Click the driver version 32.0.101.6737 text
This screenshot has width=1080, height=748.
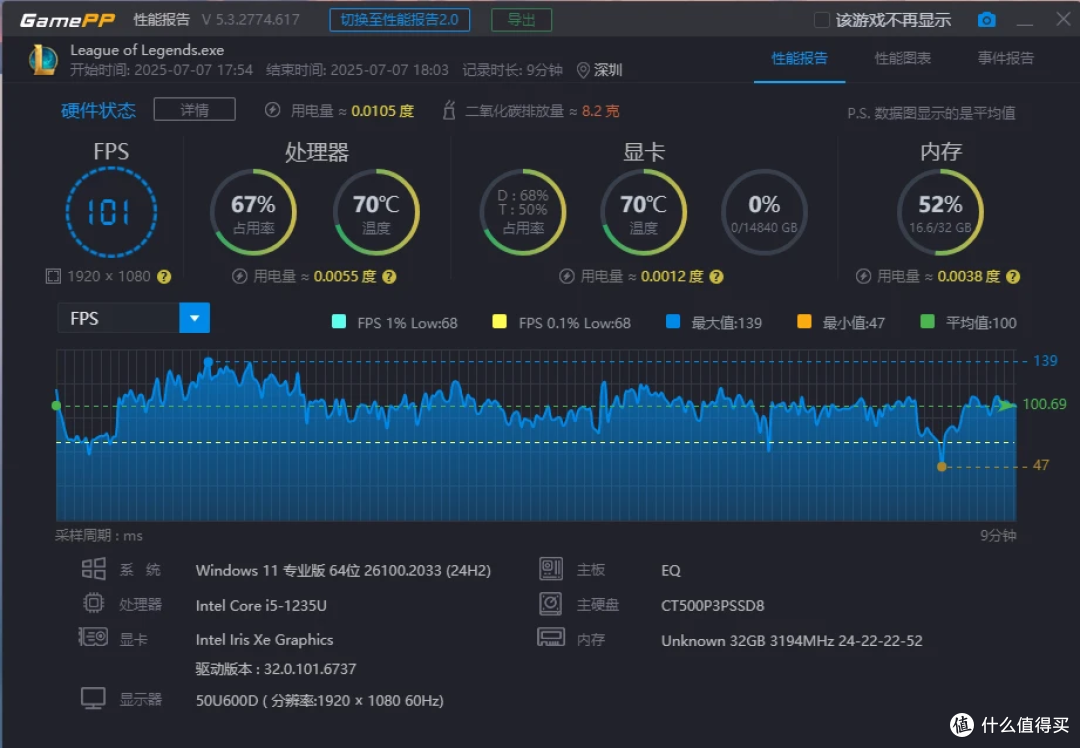(276, 669)
